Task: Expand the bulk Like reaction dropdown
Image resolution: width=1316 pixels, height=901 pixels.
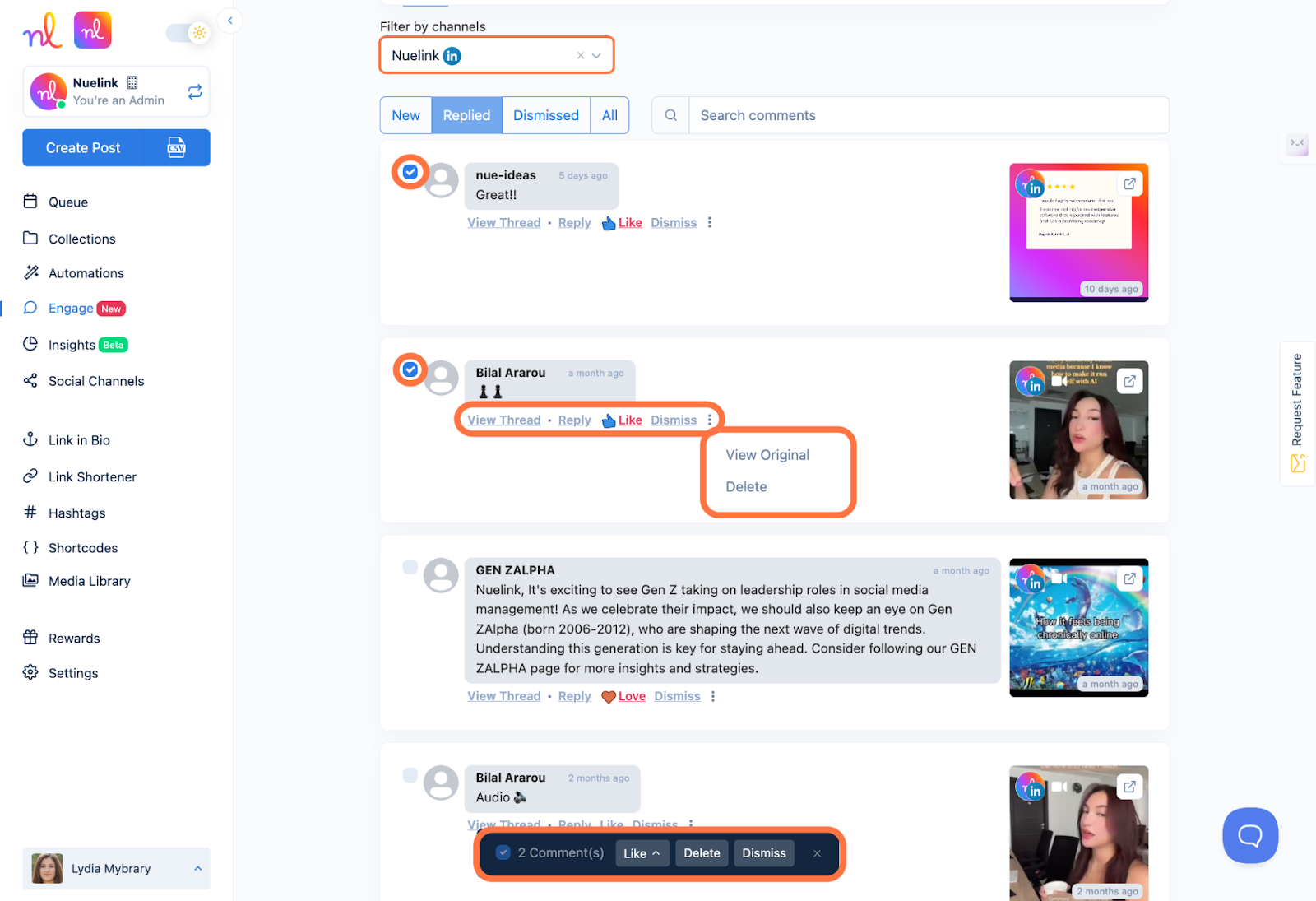Action: point(642,853)
